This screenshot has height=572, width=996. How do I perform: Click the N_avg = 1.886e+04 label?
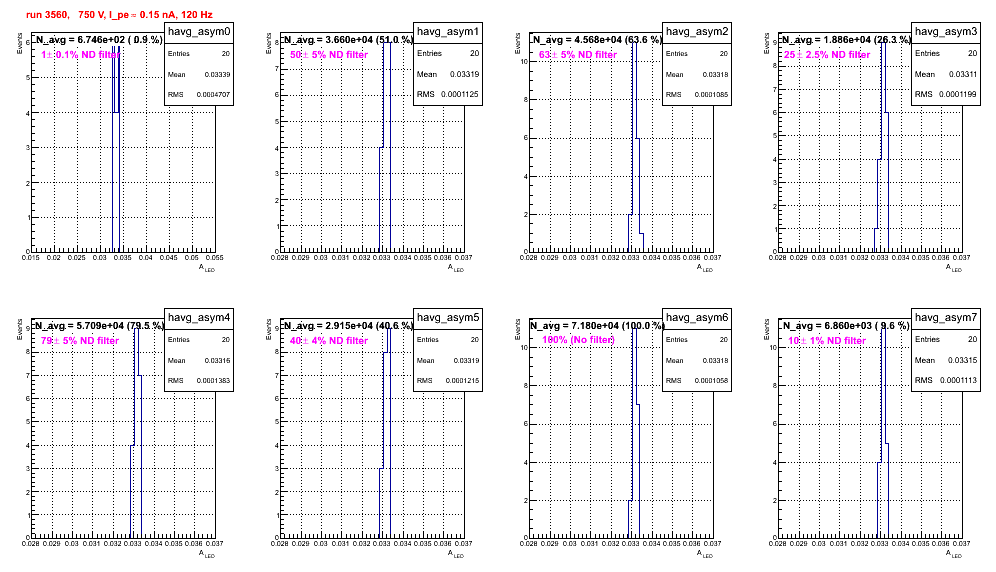pos(846,40)
